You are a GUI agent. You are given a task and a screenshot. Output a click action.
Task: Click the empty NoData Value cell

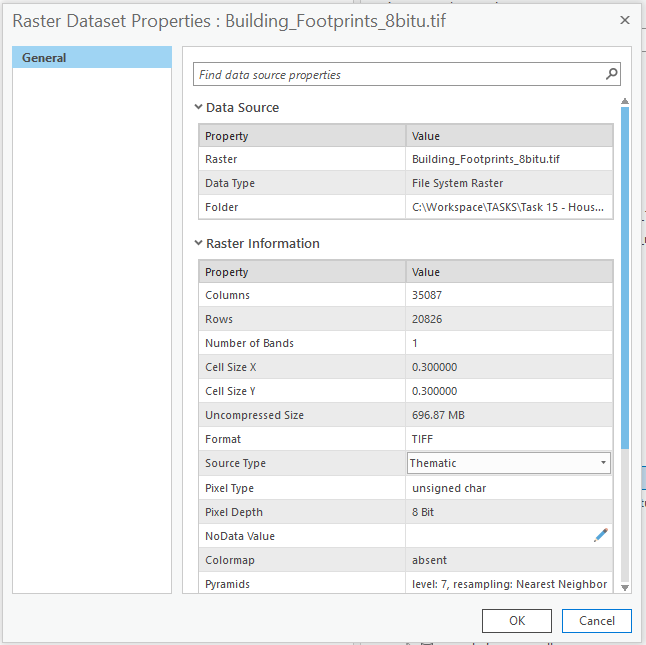(x=497, y=536)
